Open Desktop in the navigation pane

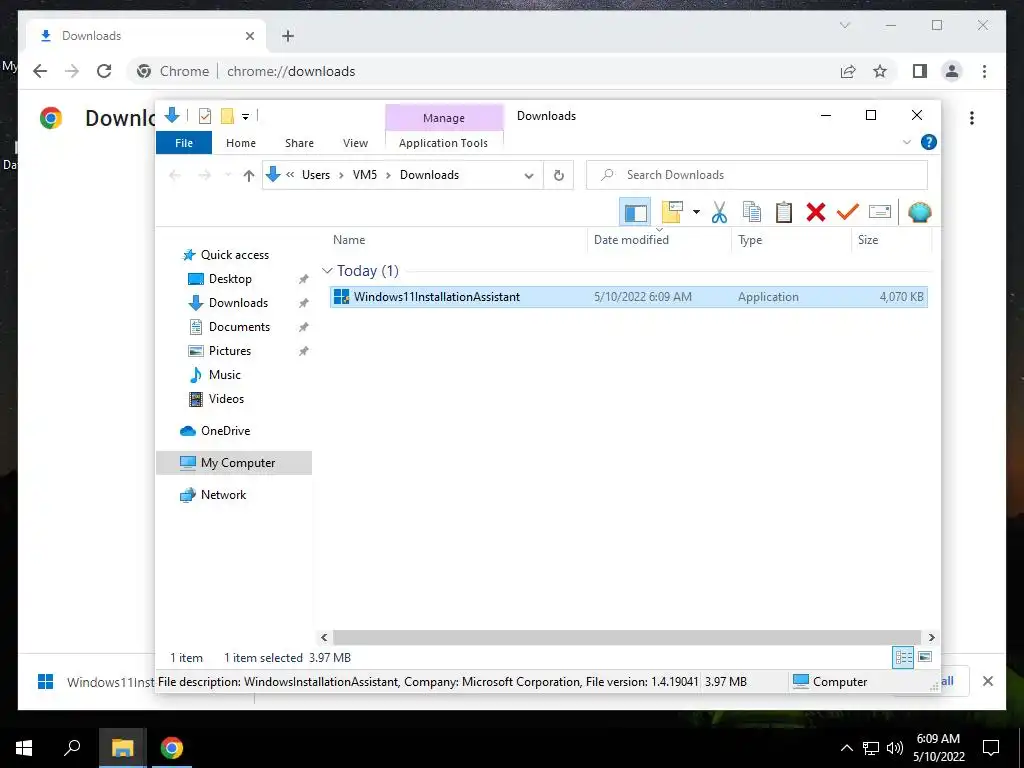point(230,279)
